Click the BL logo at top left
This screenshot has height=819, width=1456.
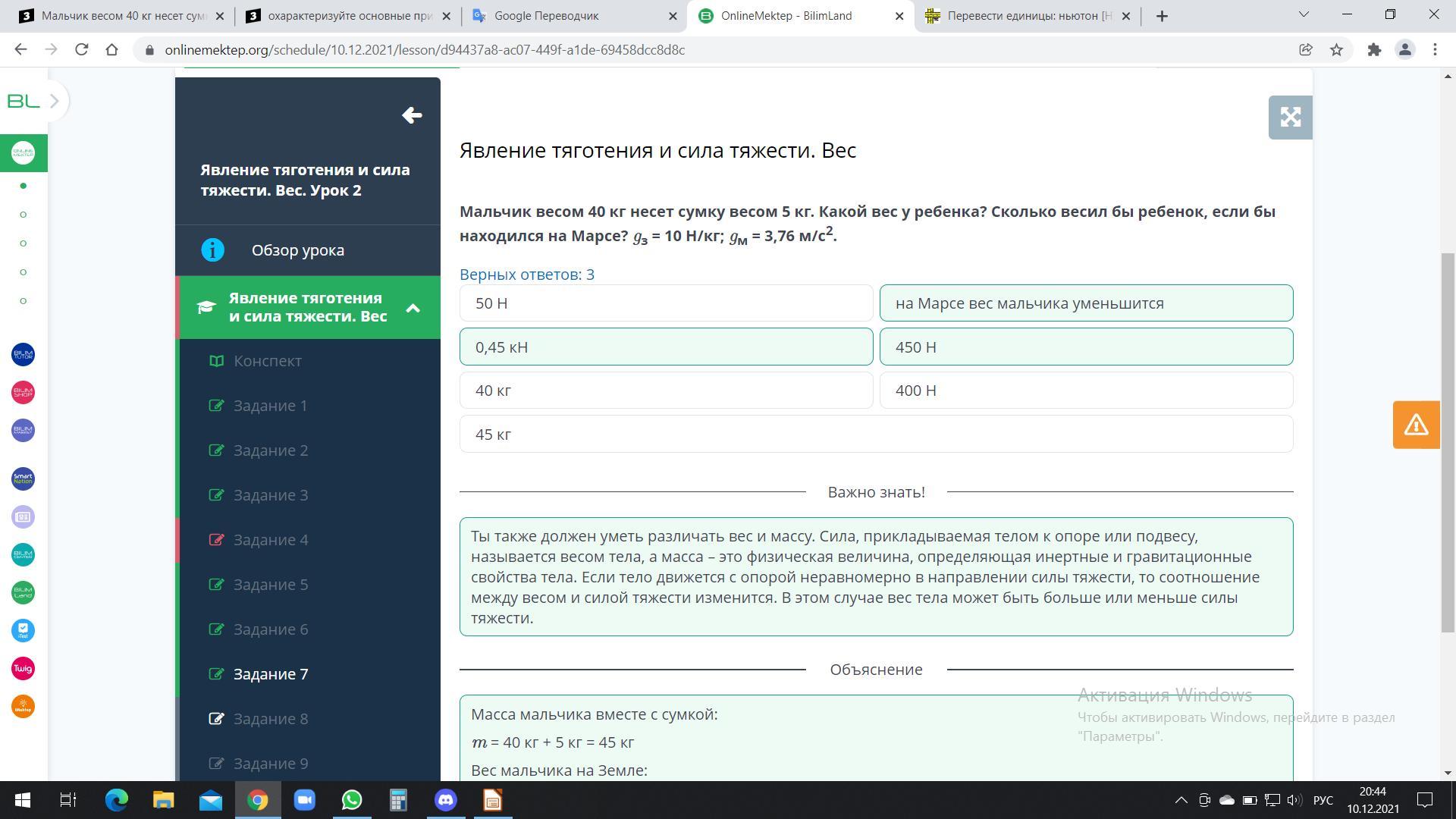click(x=23, y=101)
